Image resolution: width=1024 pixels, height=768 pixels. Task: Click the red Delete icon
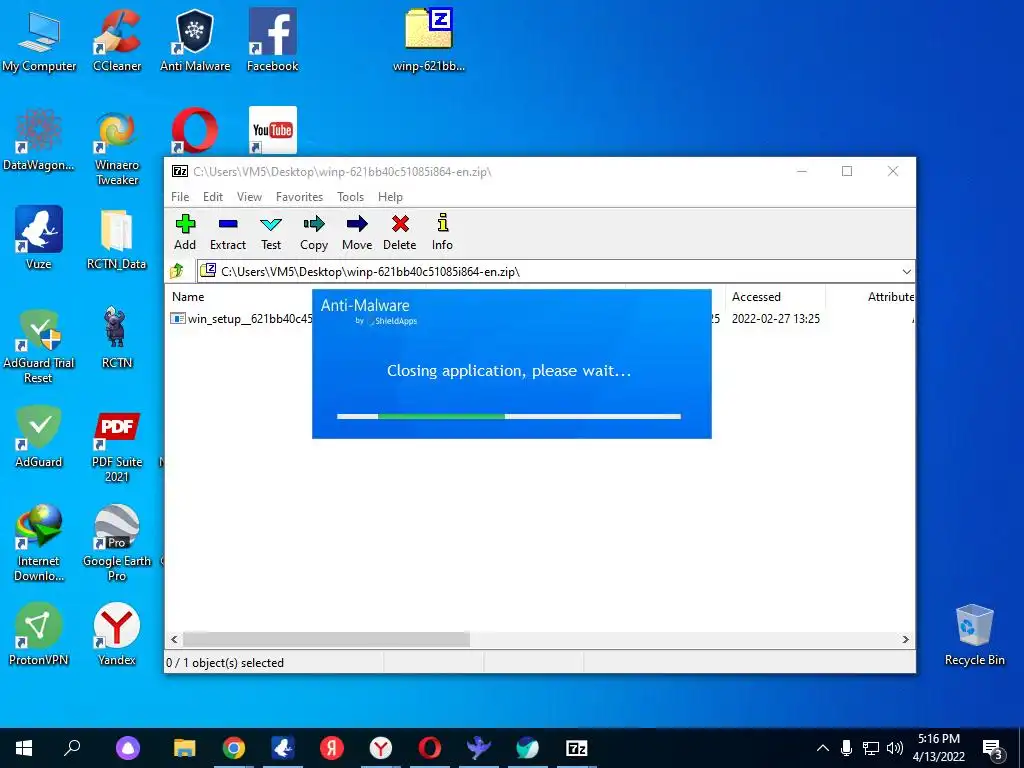[x=400, y=232]
